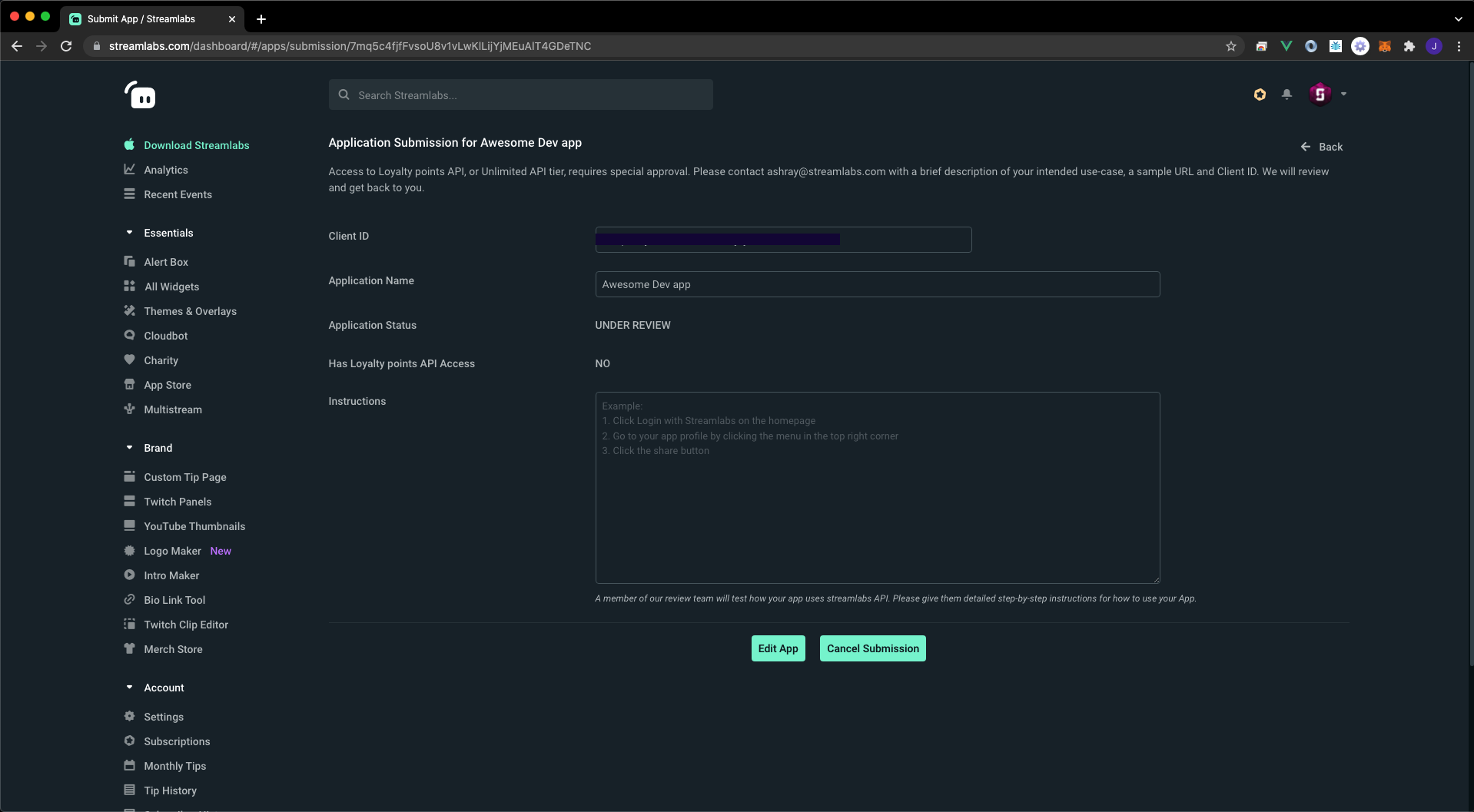Open Themes & Overlays page

pos(190,311)
